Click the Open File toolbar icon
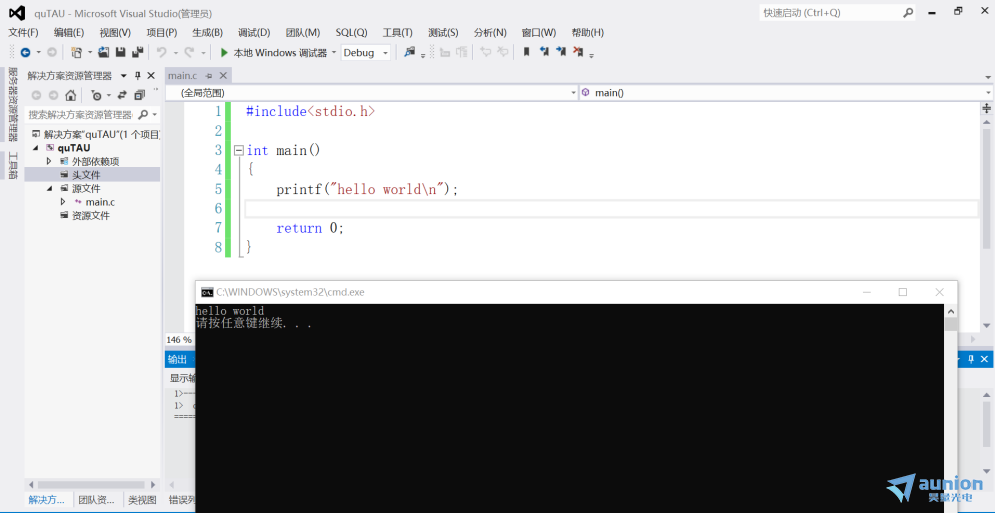The image size is (995, 513). point(103,53)
